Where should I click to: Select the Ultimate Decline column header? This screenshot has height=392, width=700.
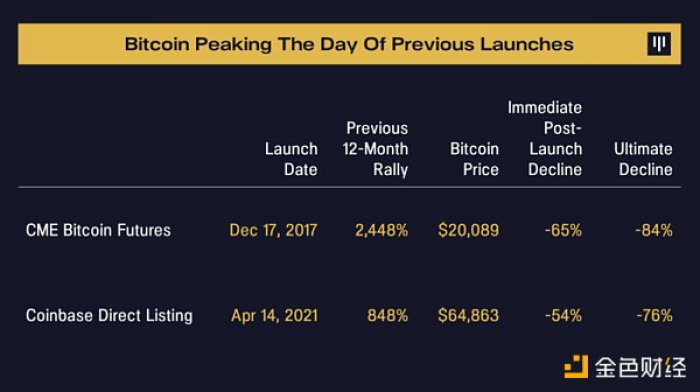coord(643,159)
